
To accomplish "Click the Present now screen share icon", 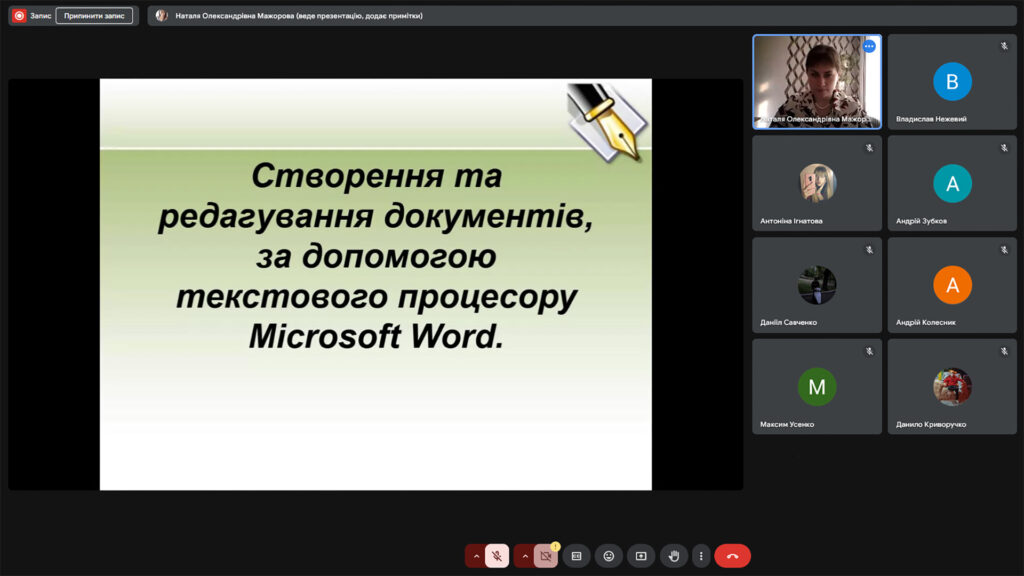I will (641, 556).
